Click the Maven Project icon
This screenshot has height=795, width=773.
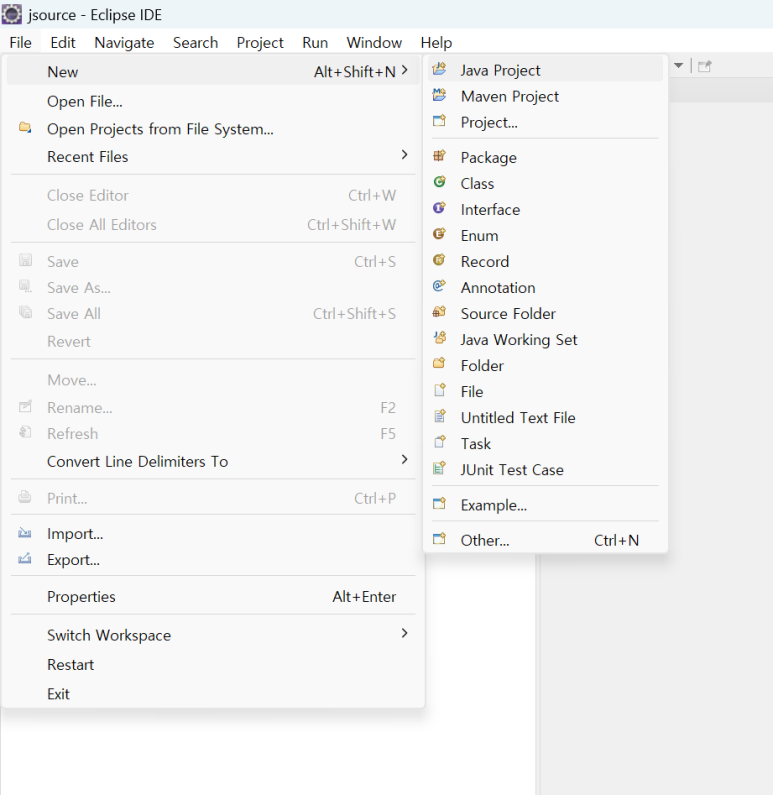point(439,95)
